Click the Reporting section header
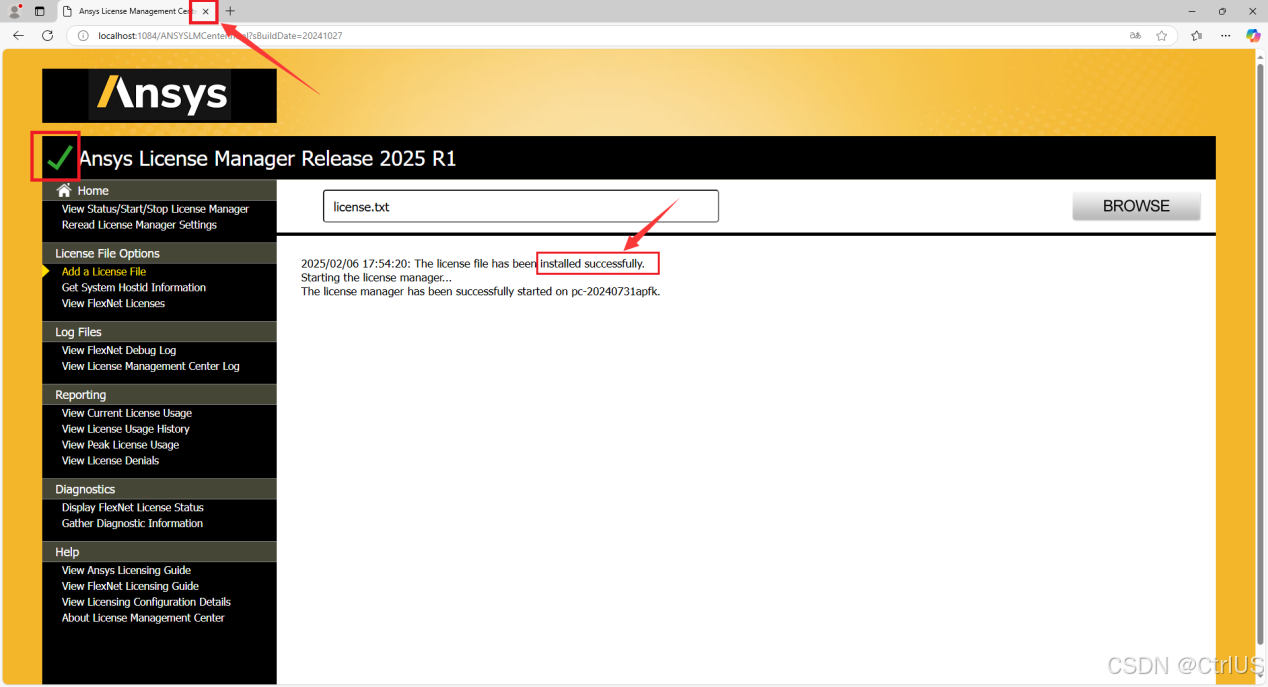The height and width of the screenshot is (687, 1268). coord(159,395)
